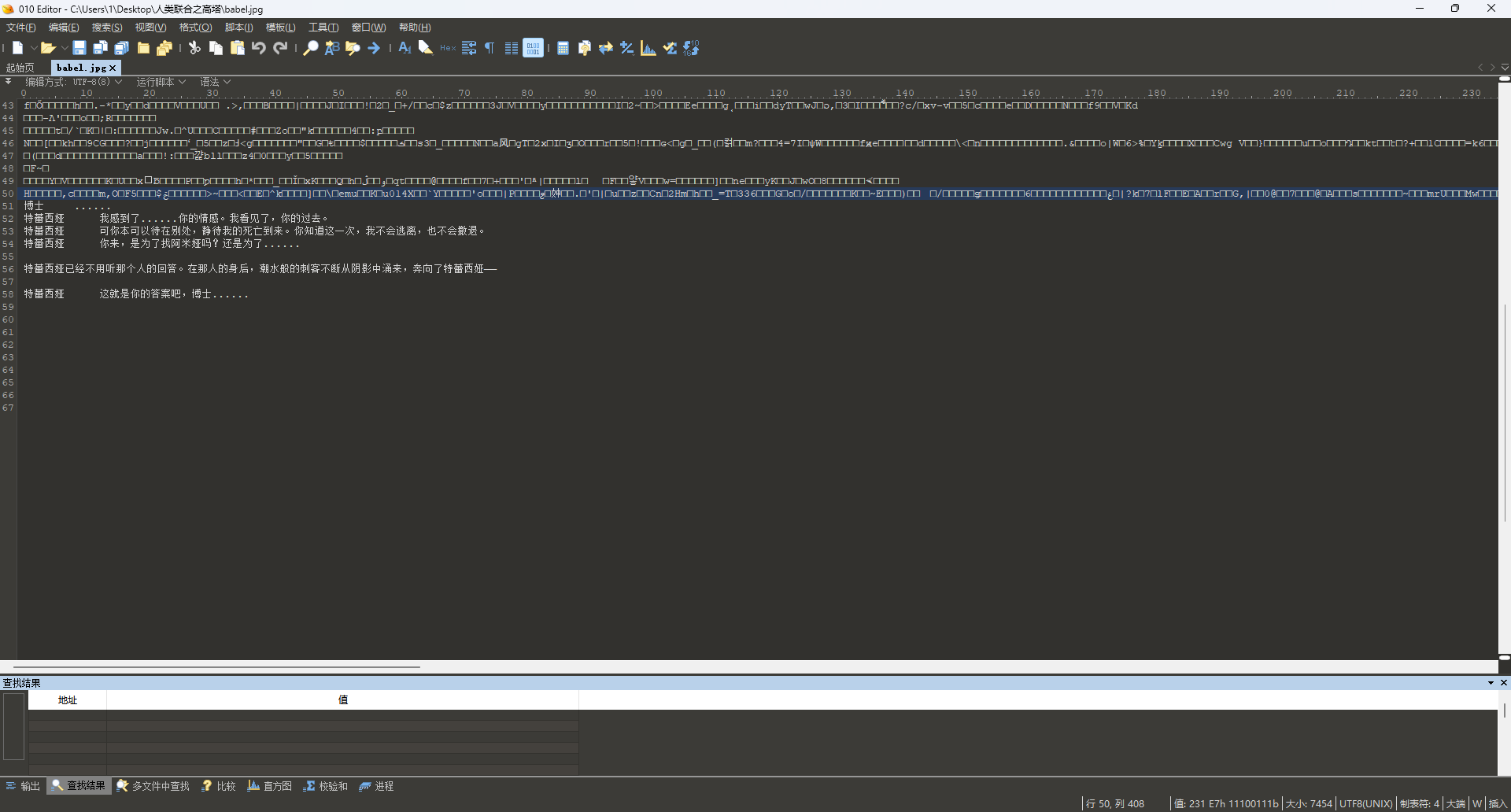Click the Base Converter icon
Screen dimensions: 1511x812
(691, 48)
